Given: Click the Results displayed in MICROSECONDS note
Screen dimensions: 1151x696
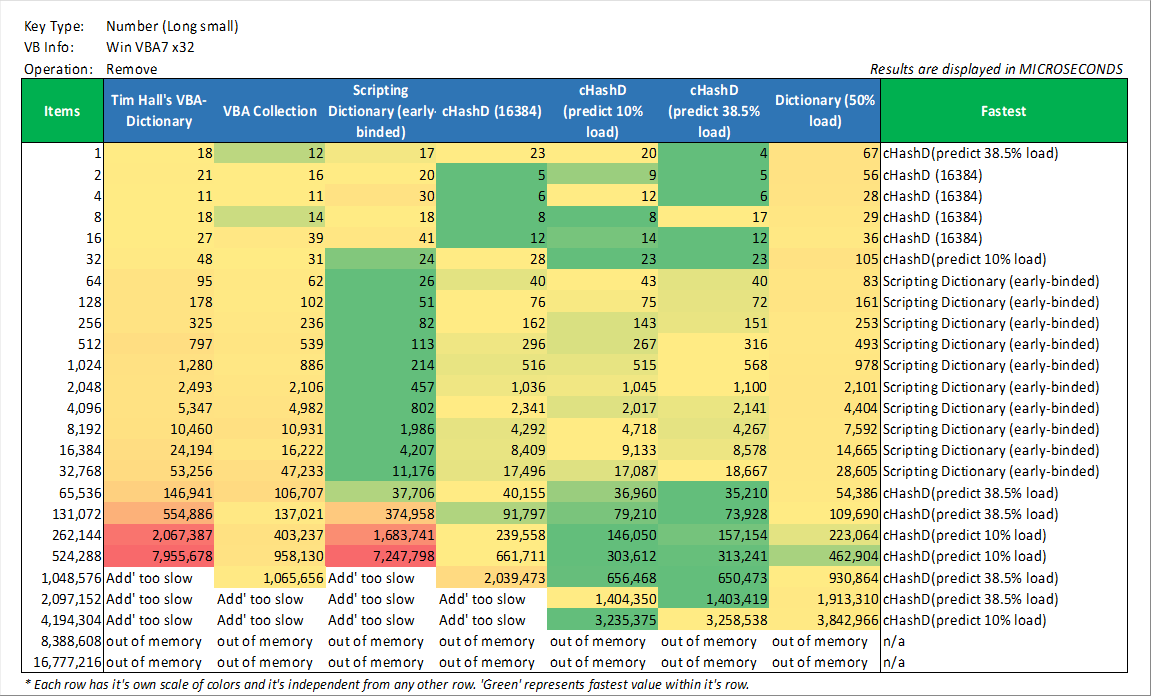Looking at the screenshot, I should point(996,69).
